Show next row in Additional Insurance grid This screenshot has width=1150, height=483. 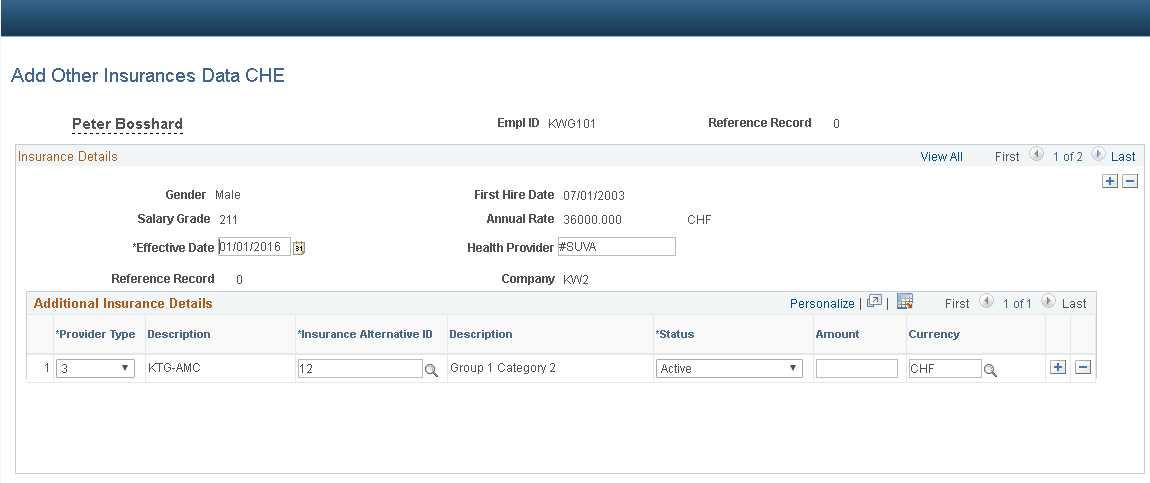[1048, 302]
